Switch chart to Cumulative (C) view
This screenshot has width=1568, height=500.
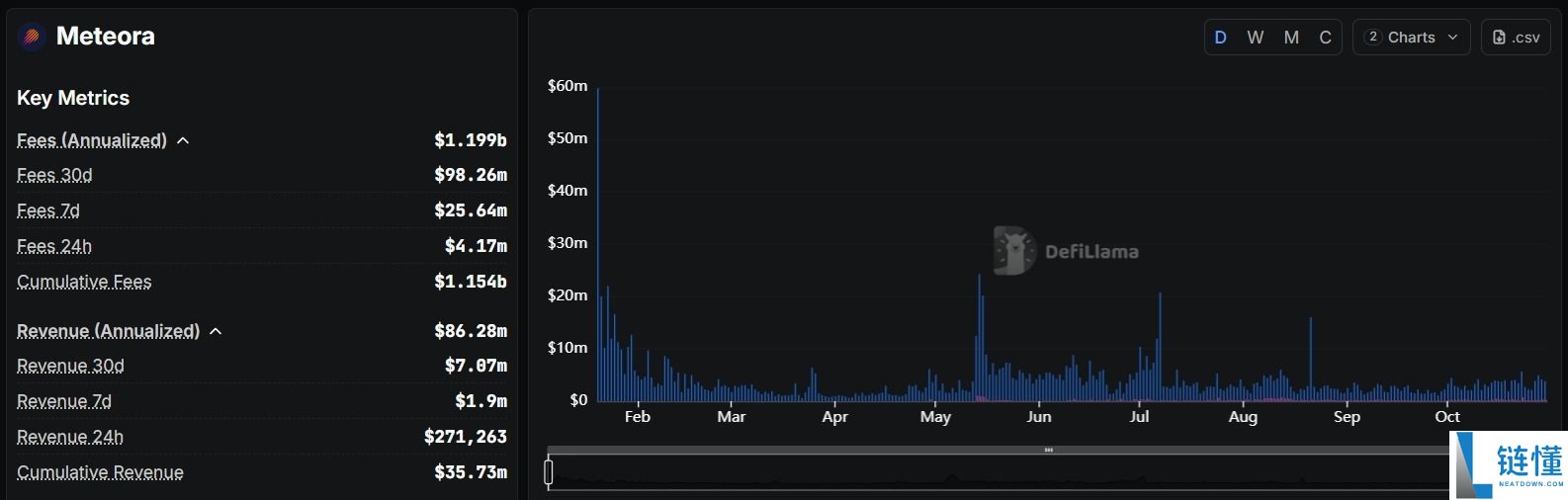[1325, 37]
